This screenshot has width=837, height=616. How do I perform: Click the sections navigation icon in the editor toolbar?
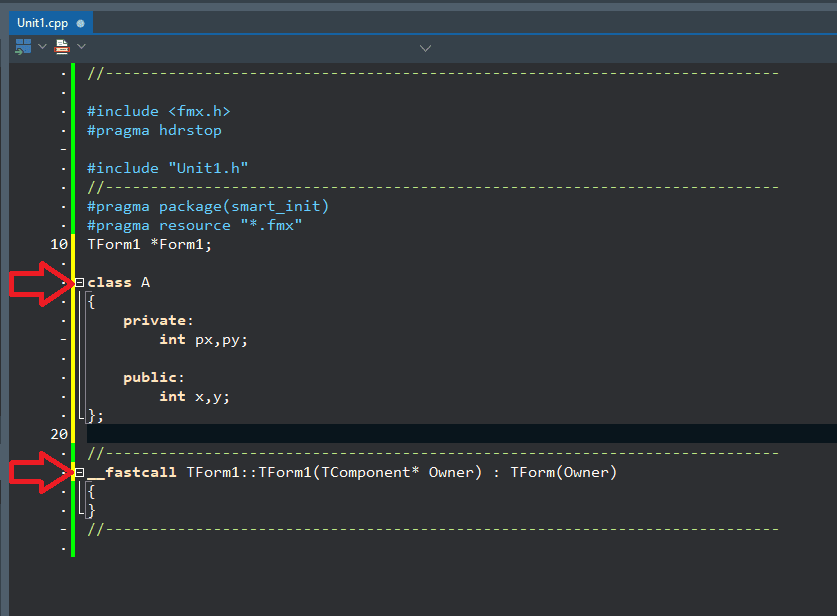tap(23, 47)
